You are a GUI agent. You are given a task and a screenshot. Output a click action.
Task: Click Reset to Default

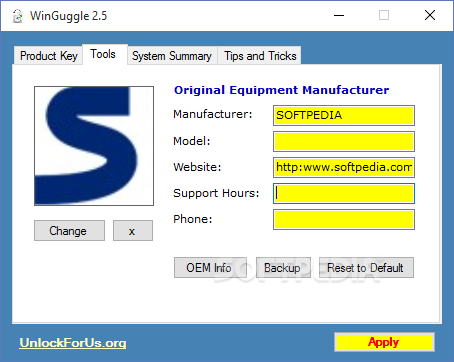[x=366, y=267]
